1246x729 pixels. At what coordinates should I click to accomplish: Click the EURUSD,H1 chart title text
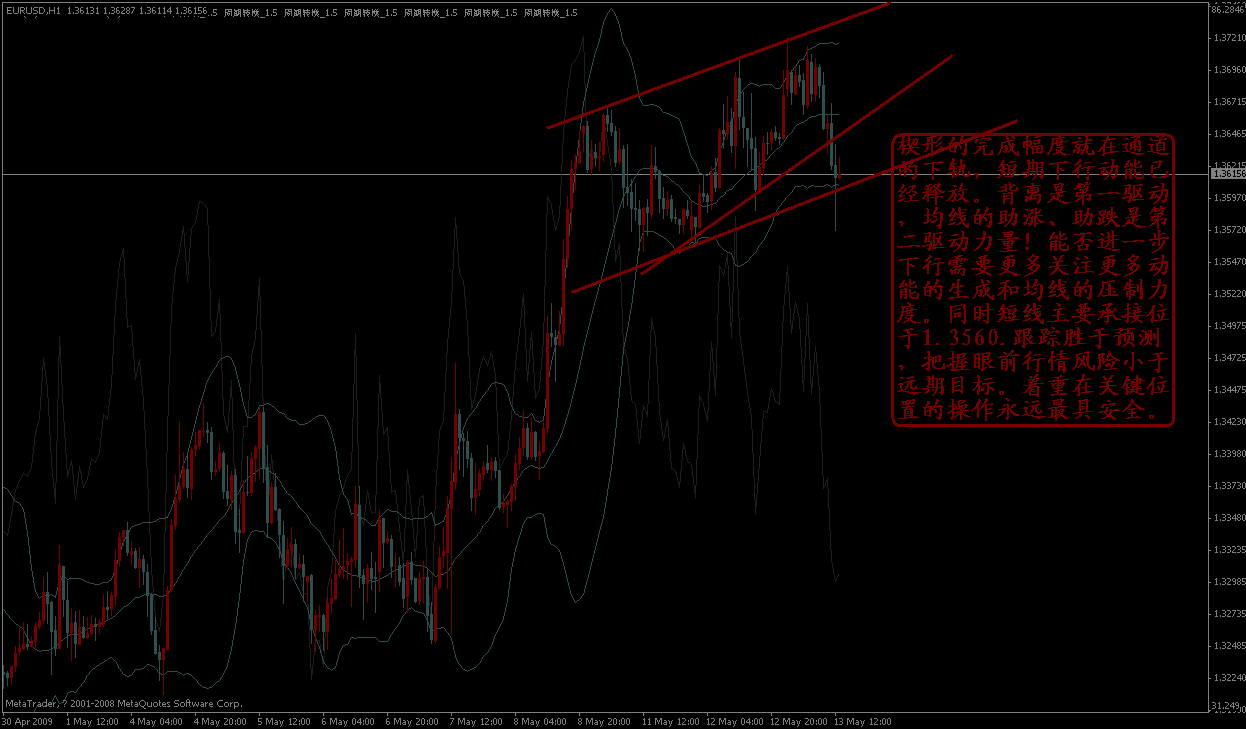[32, 11]
